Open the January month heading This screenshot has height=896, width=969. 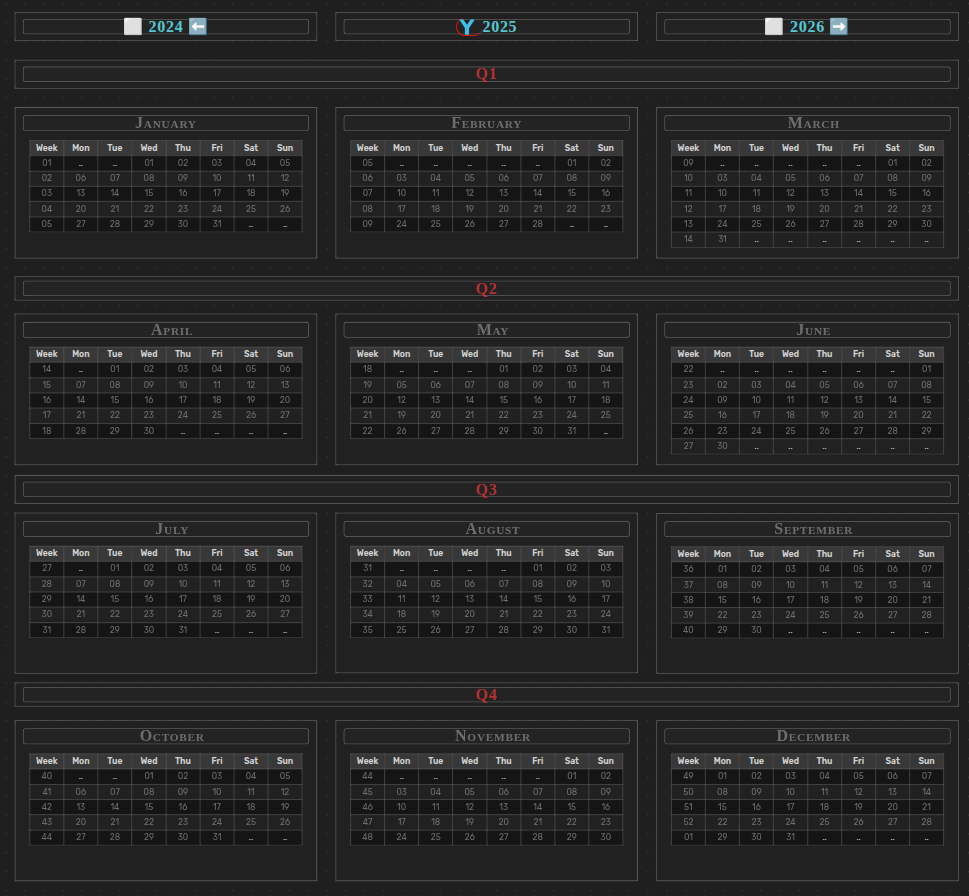[166, 123]
